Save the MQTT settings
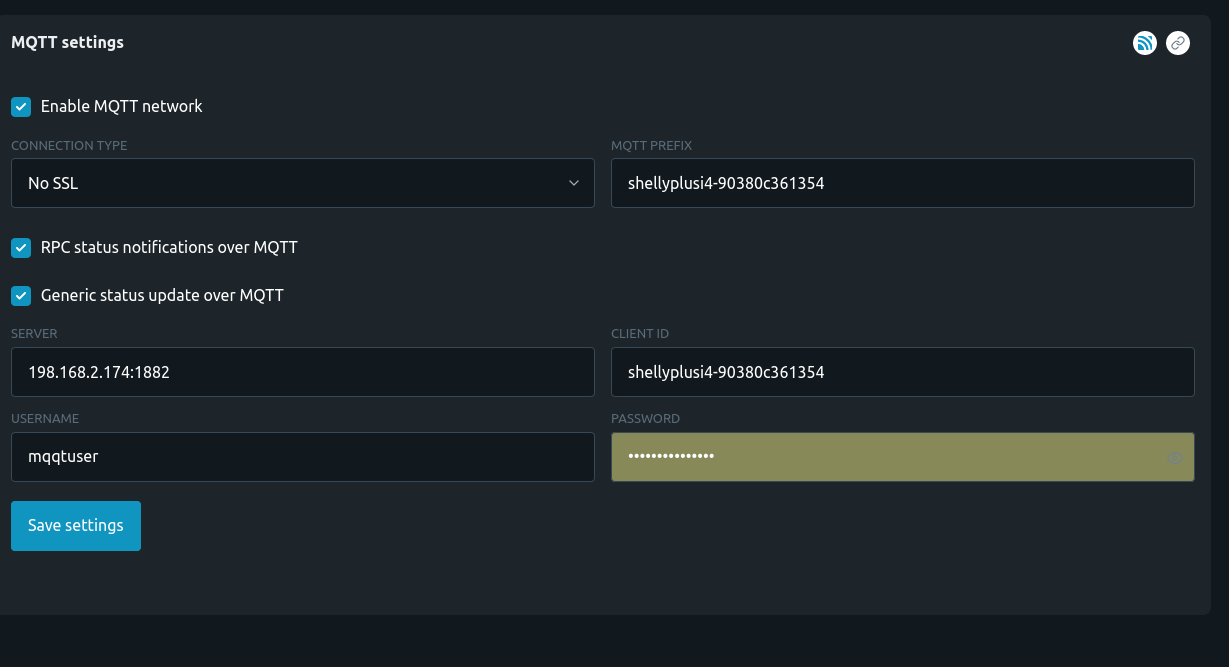Image resolution: width=1229 pixels, height=667 pixels. click(76, 526)
